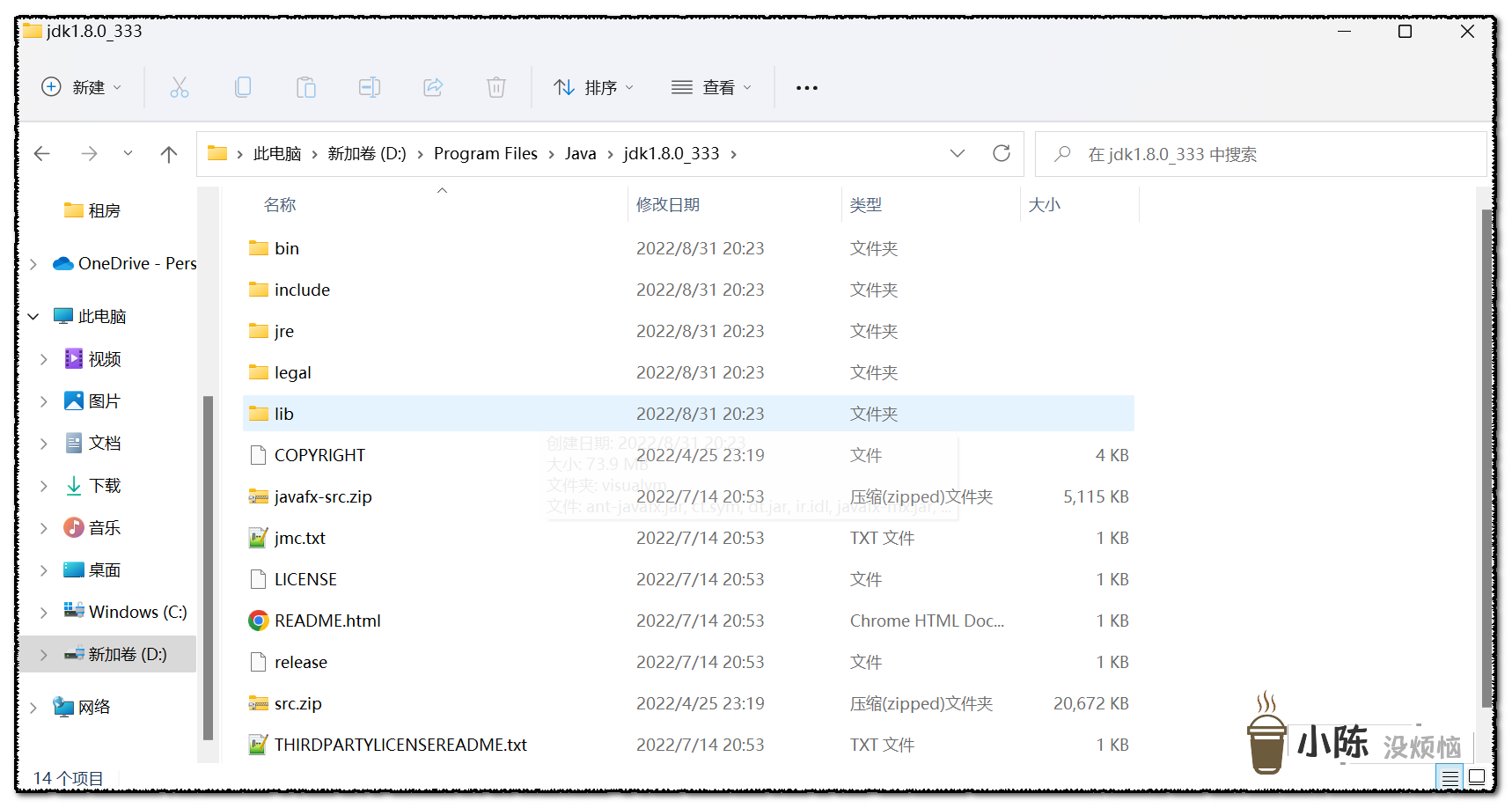
Task: Sort by 大小 column header
Action: [1045, 204]
